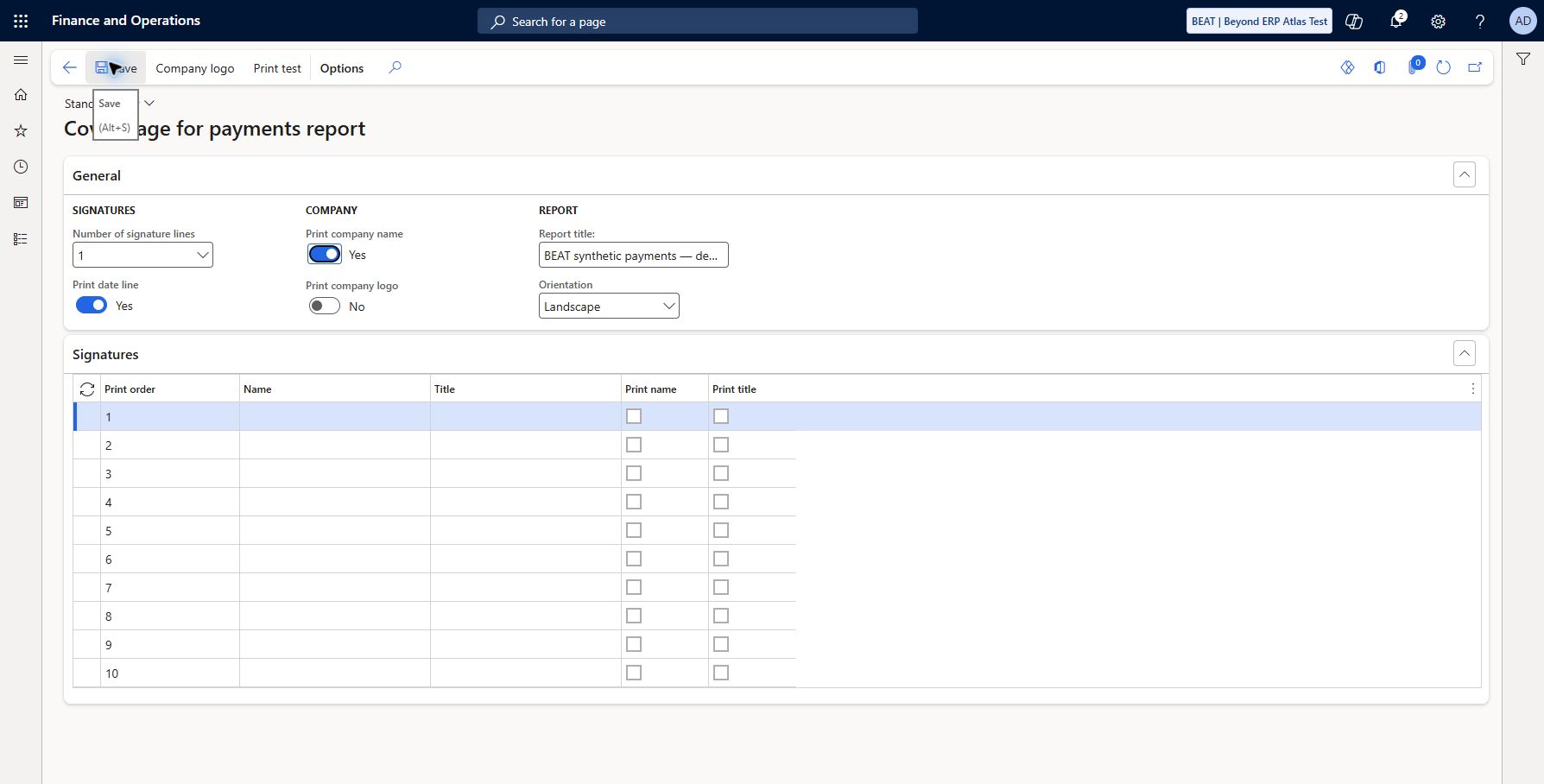This screenshot has width=1544, height=784.
Task: Toggle Print date line switch
Action: (92, 306)
